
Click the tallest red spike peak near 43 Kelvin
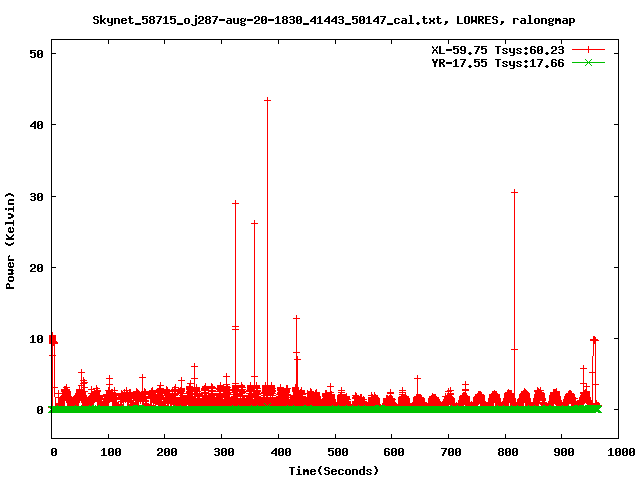[x=267, y=100]
